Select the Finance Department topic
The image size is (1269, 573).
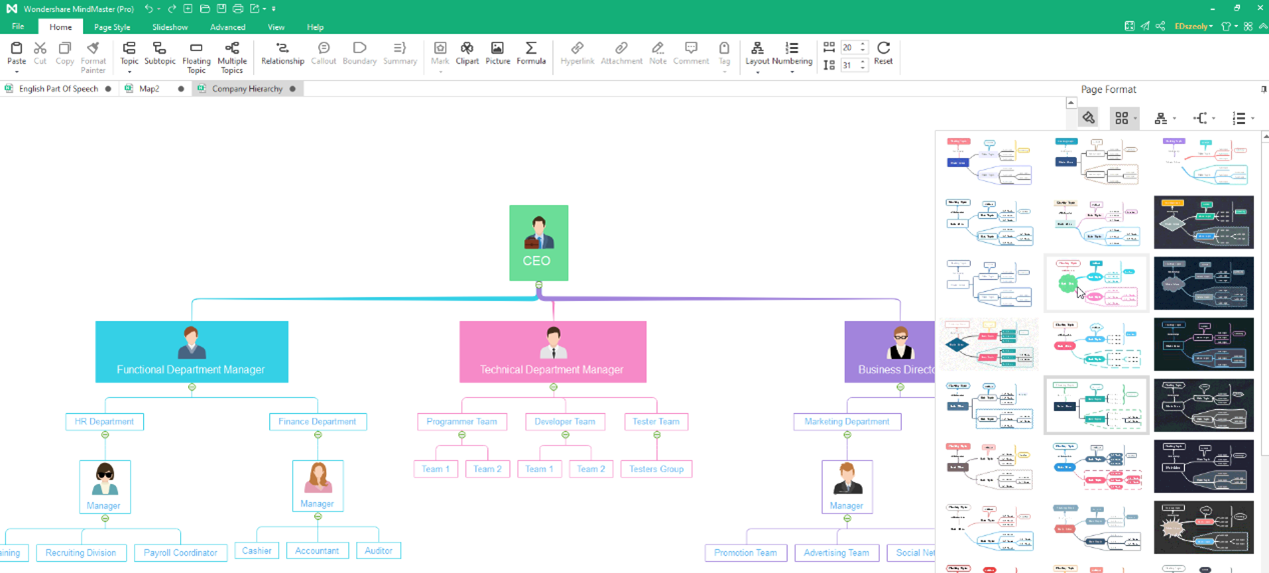317,422
